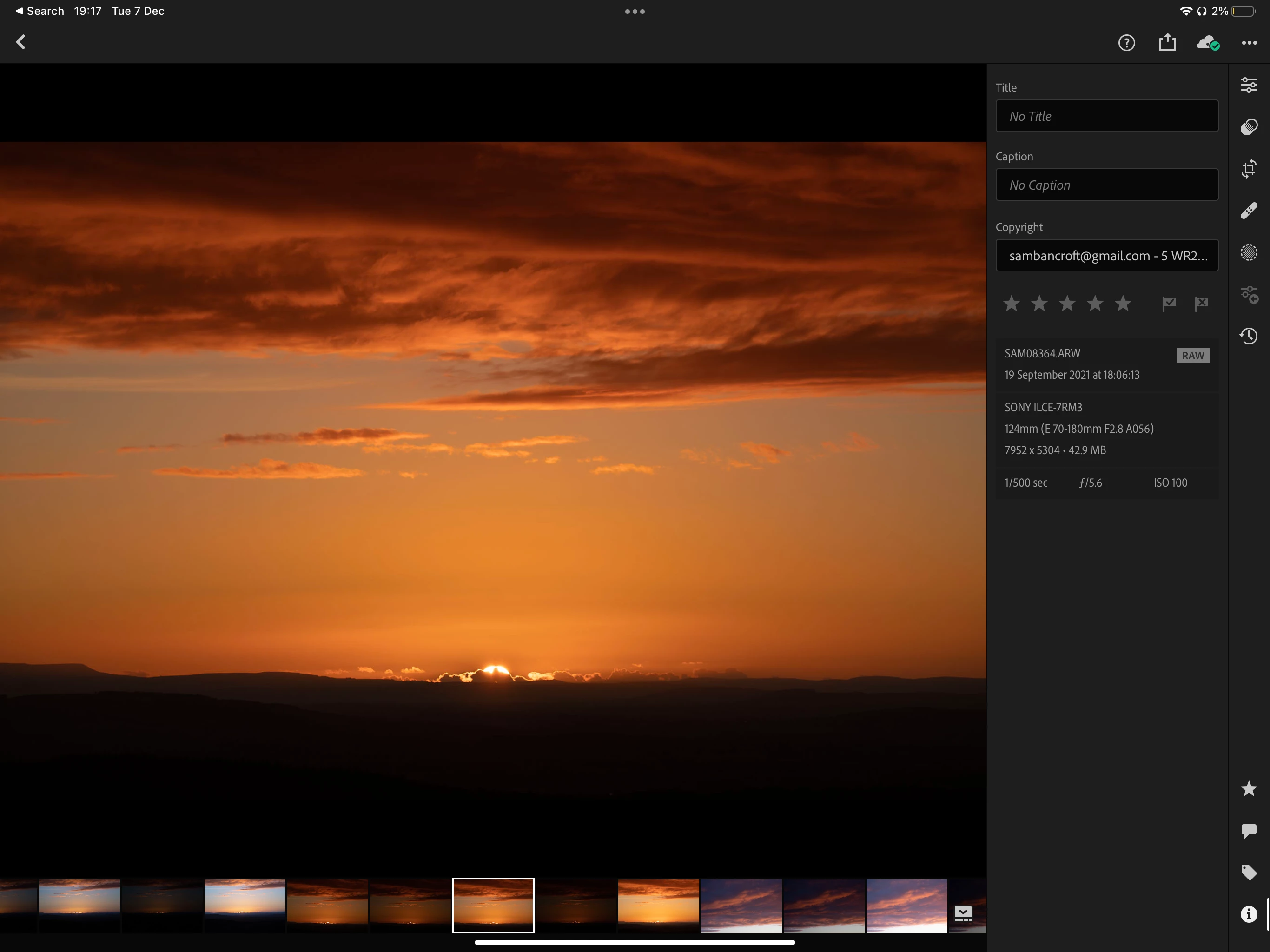Flag photo as Picked
Screen dimensions: 1270x952
1168,304
